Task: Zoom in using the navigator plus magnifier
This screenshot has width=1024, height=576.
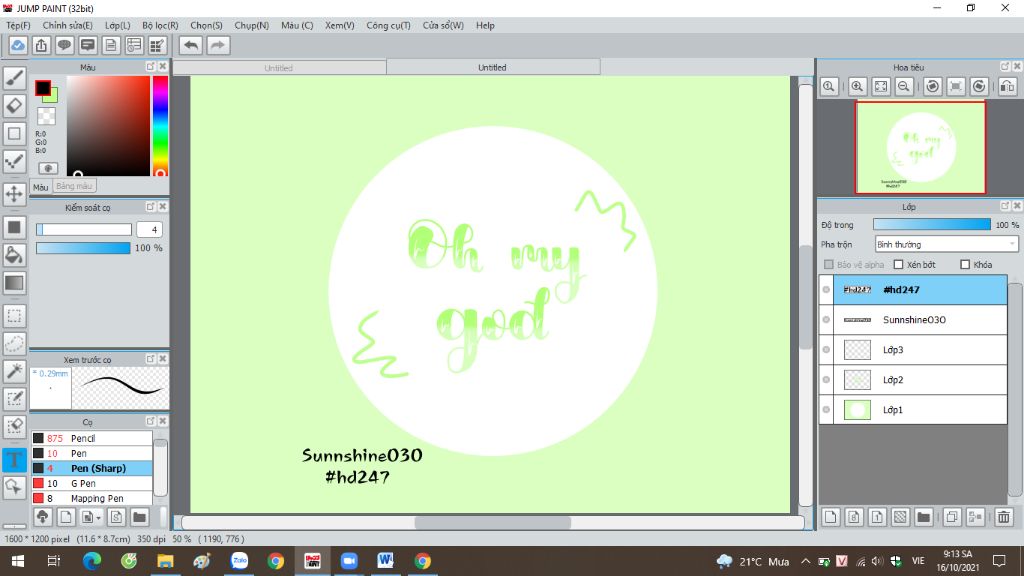Action: tap(857, 86)
